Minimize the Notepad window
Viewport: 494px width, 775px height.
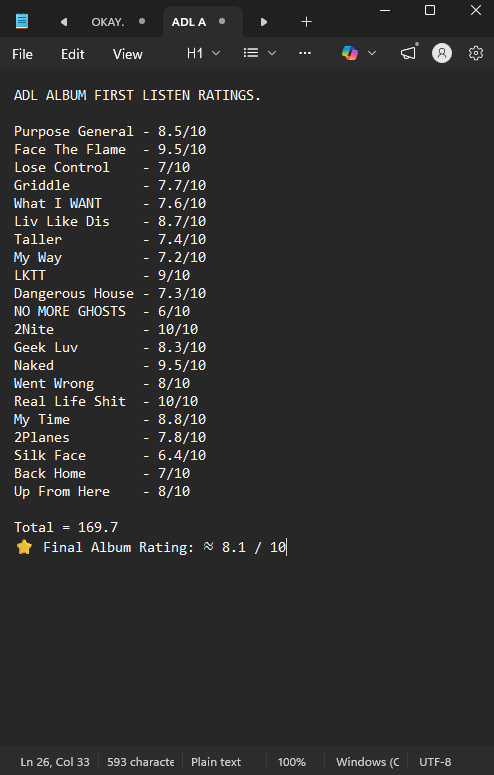pyautogui.click(x=385, y=10)
